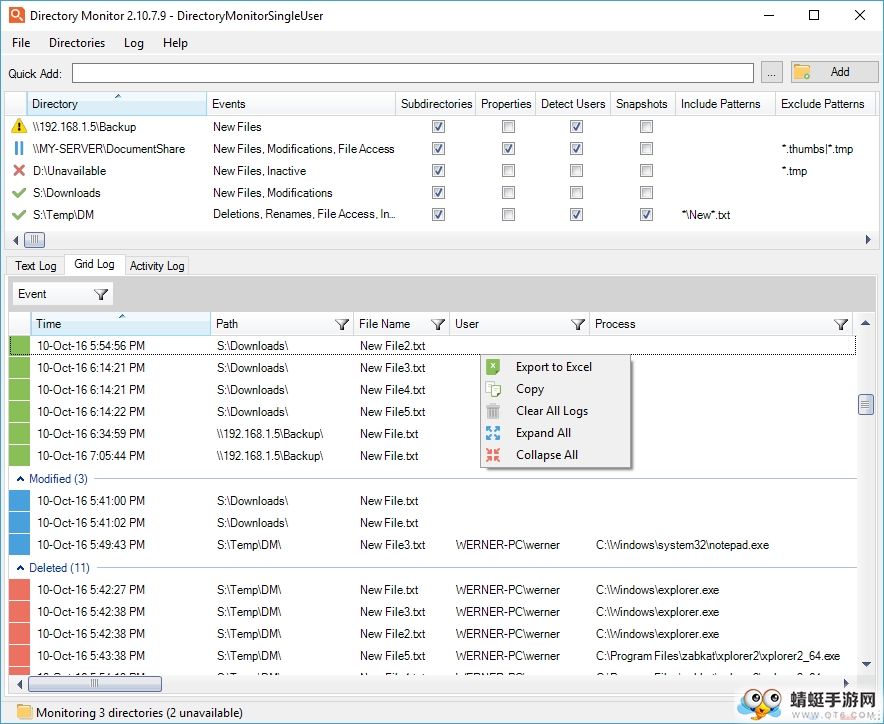Click the Add button
This screenshot has height=724, width=884.
[834, 72]
